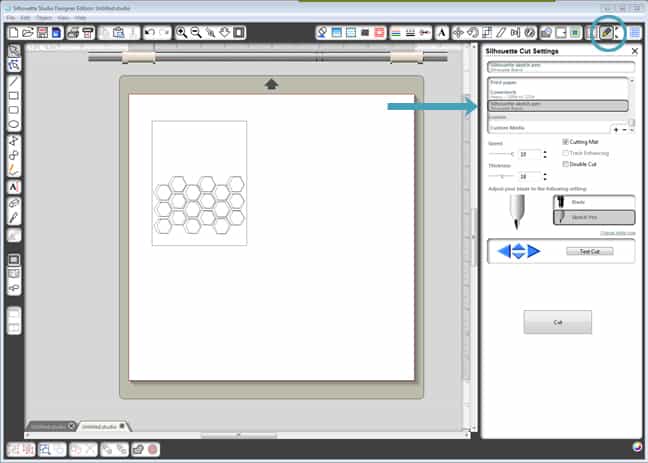The height and width of the screenshot is (463, 648).
Task: Click the Speed slider
Action: pos(503,154)
